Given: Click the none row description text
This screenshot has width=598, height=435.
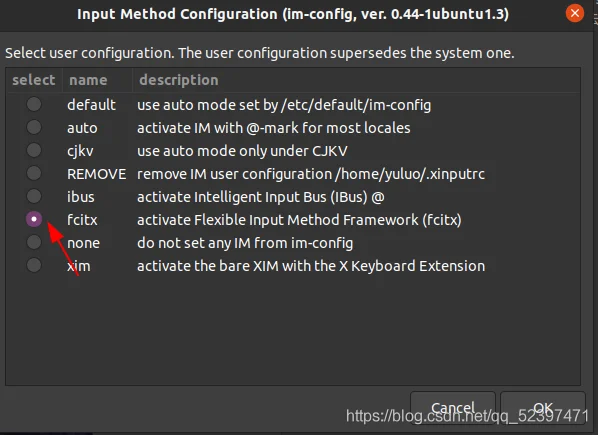Looking at the screenshot, I should pyautogui.click(x=245, y=243).
